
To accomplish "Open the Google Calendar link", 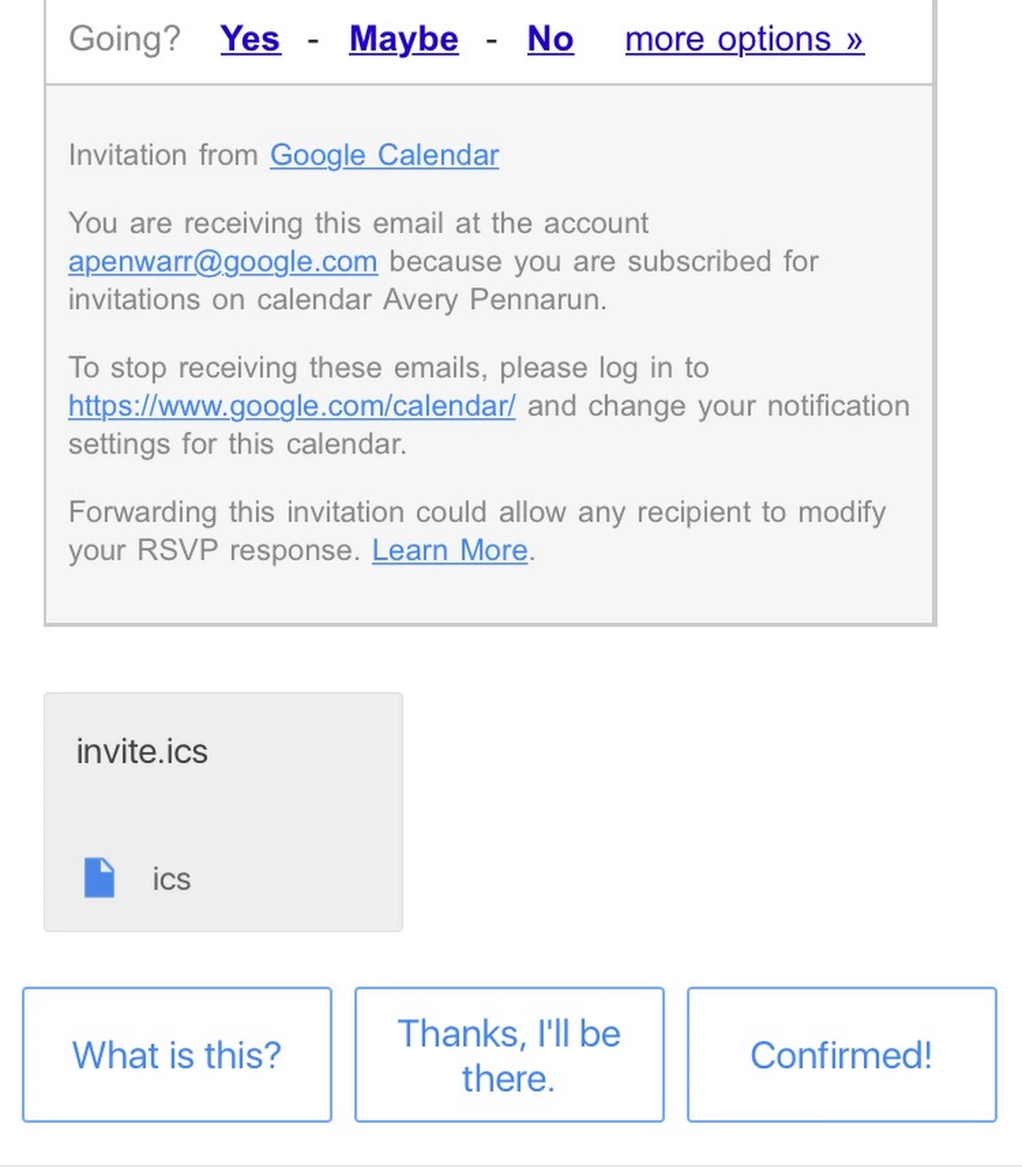I will (384, 156).
